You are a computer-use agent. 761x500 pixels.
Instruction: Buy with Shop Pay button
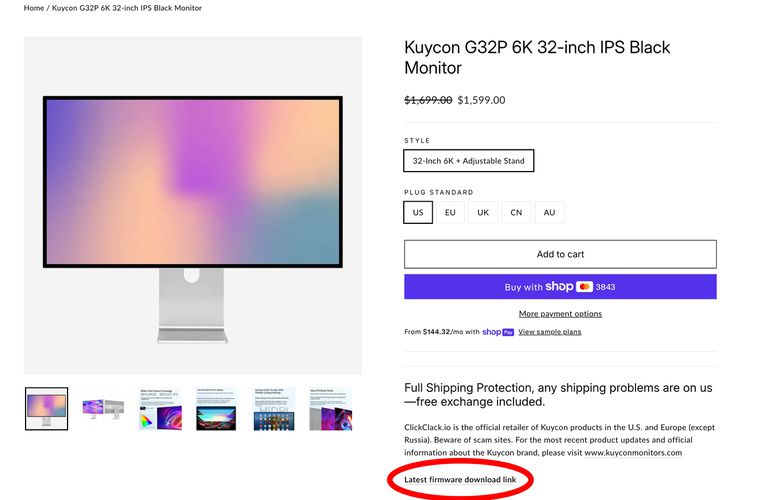[x=560, y=287]
